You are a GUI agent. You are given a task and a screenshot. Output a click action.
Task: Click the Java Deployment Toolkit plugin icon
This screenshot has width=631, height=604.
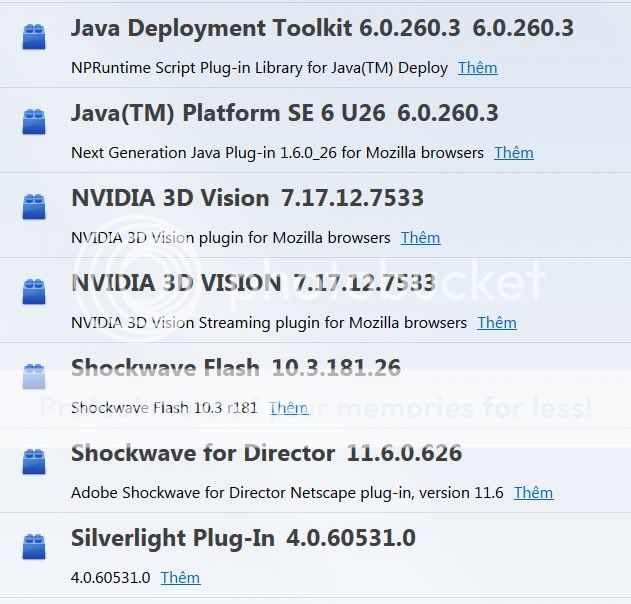point(34,37)
